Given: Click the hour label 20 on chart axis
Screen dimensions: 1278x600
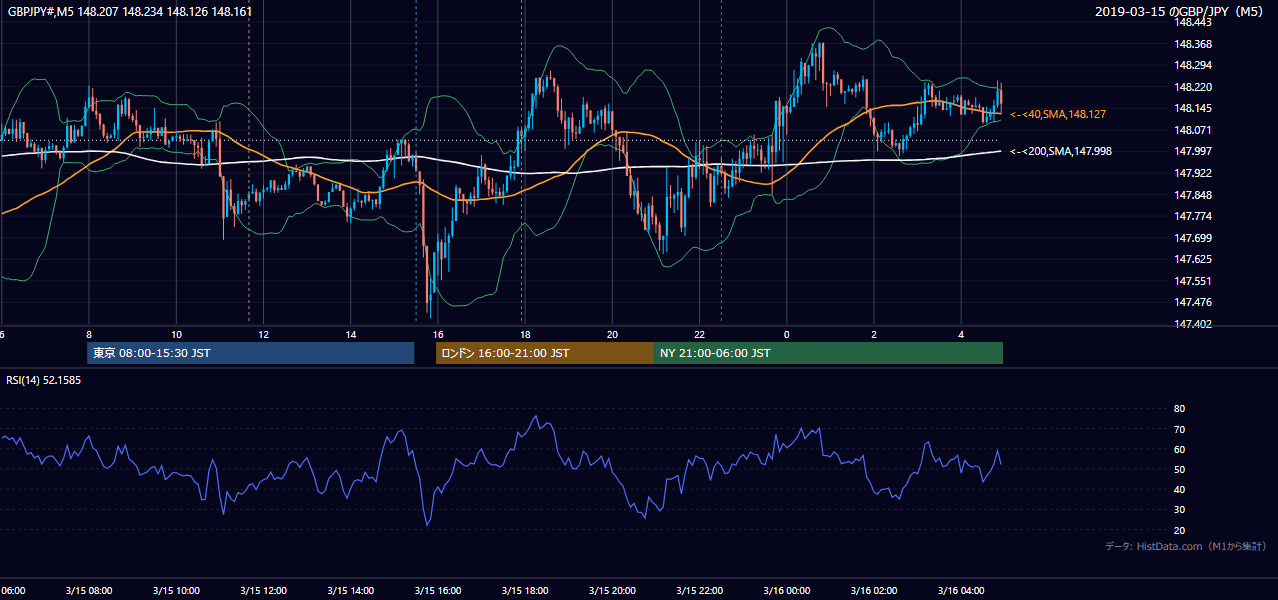Looking at the screenshot, I should point(612,334).
